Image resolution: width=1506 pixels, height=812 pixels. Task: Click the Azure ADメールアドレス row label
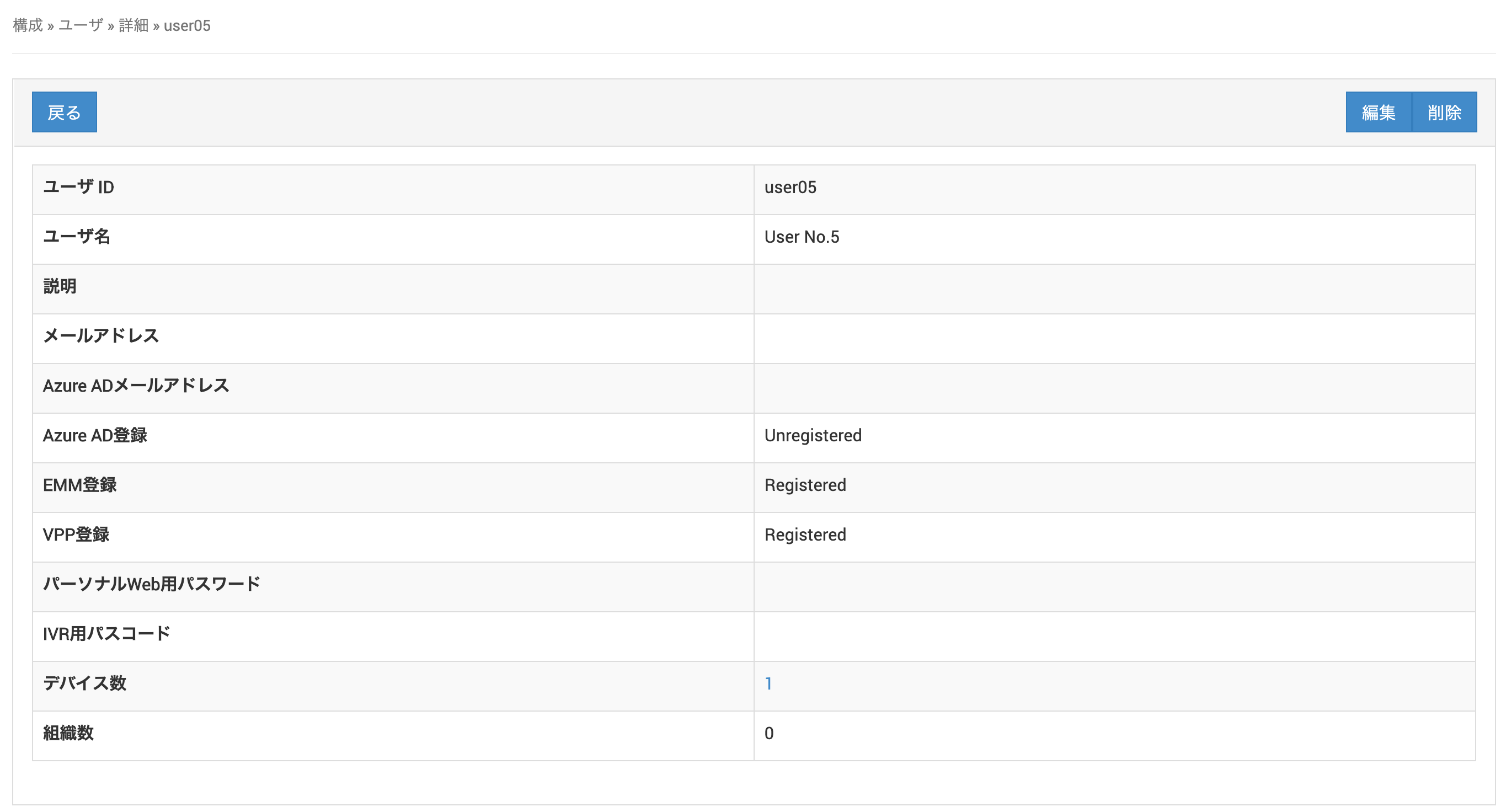[136, 386]
